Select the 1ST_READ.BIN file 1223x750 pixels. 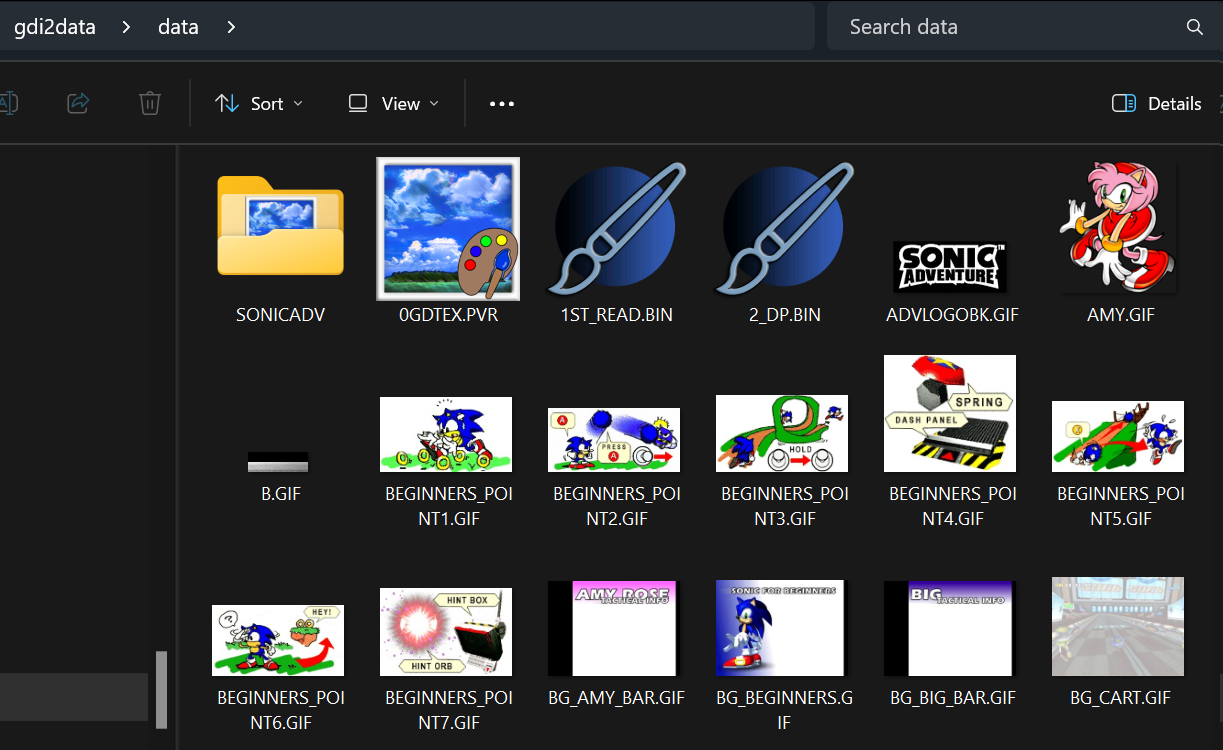tap(615, 229)
